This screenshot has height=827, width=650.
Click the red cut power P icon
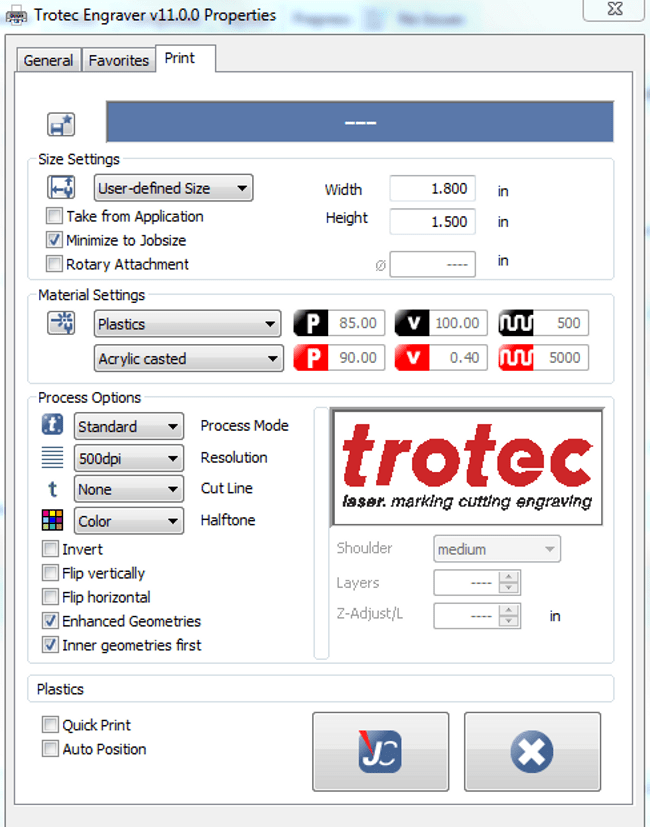(311, 358)
